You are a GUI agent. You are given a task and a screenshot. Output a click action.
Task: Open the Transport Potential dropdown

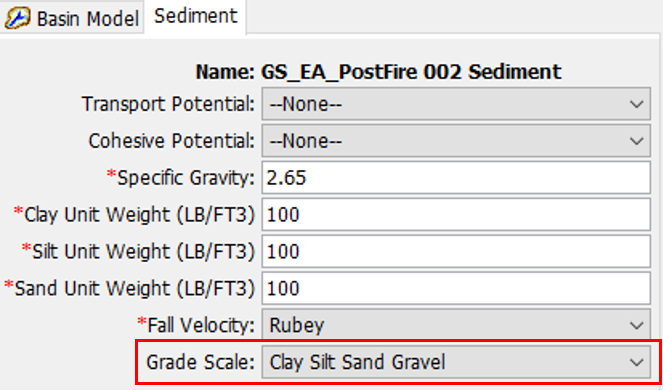456,104
